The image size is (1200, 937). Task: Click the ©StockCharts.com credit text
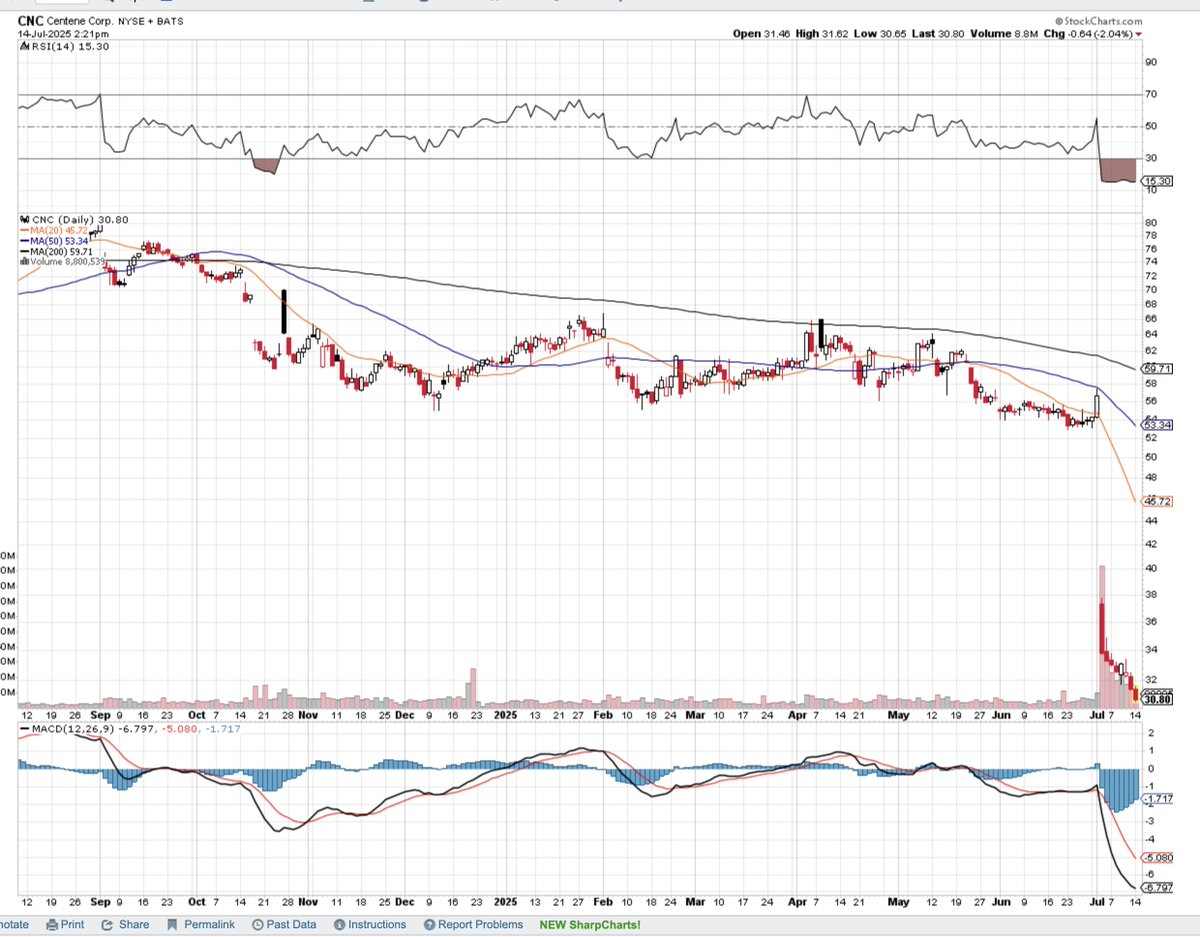tap(1097, 19)
